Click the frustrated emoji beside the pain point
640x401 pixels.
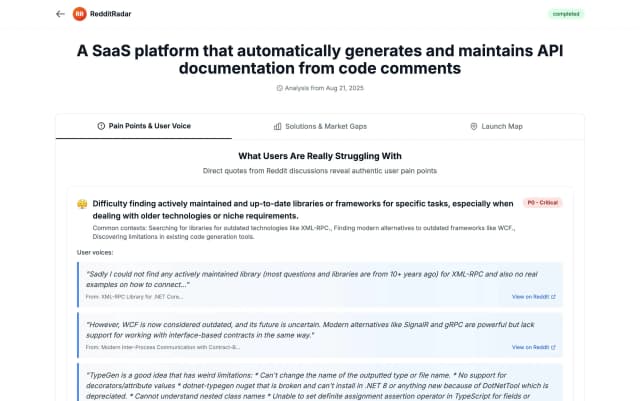coord(82,204)
